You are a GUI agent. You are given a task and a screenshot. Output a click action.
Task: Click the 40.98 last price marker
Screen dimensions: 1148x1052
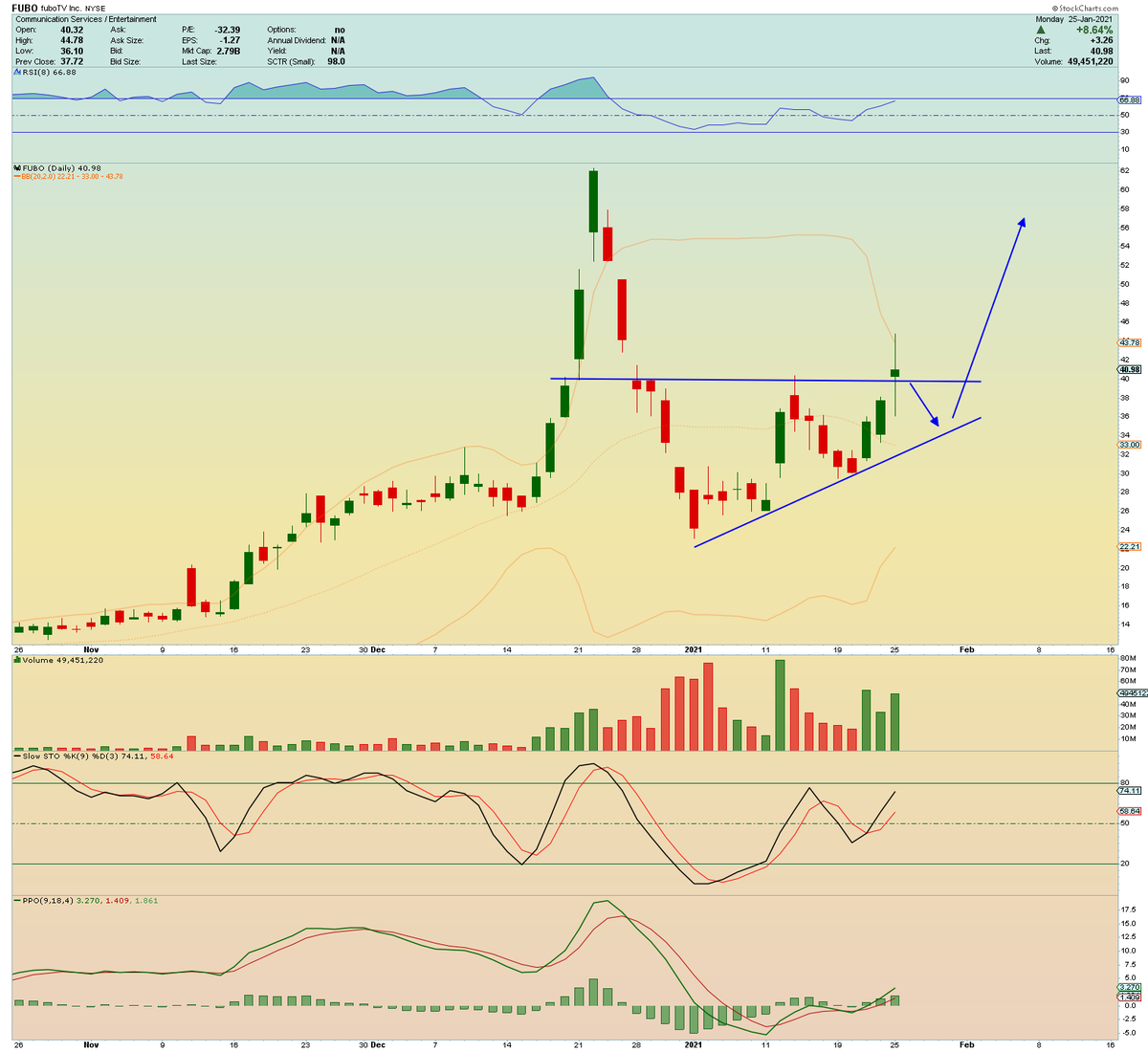point(1129,368)
